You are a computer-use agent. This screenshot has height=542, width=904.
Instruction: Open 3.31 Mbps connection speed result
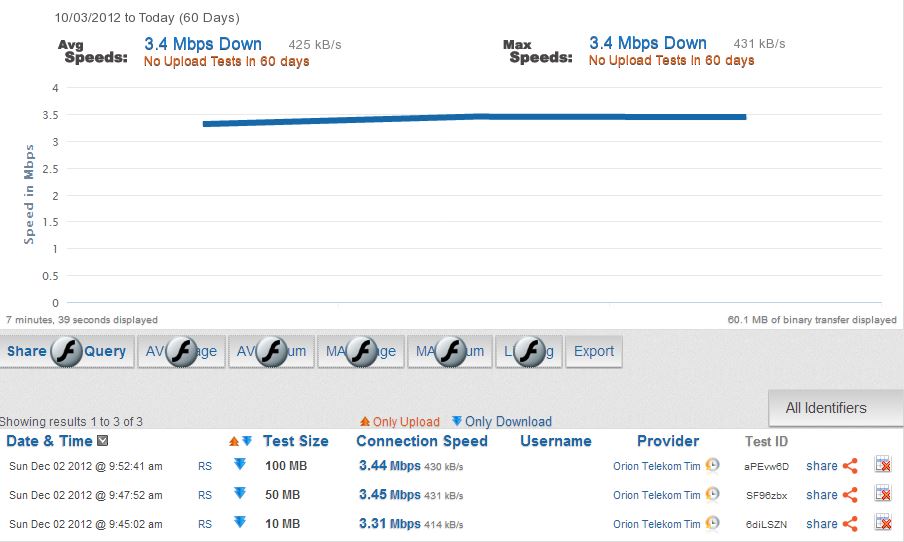390,524
